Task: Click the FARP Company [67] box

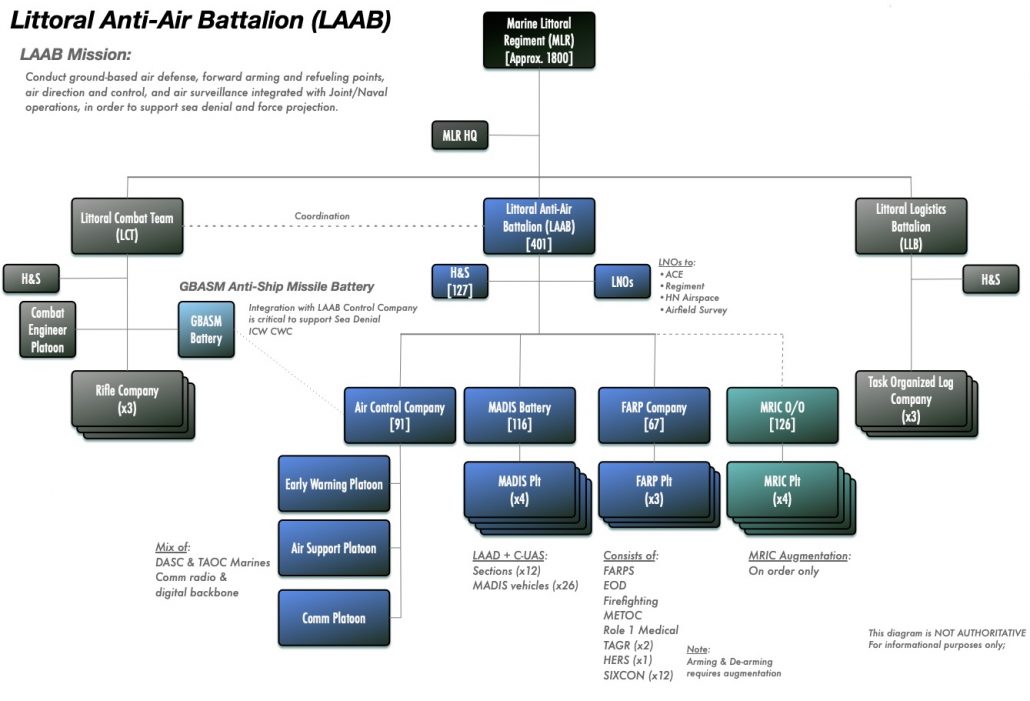Action: (653, 415)
